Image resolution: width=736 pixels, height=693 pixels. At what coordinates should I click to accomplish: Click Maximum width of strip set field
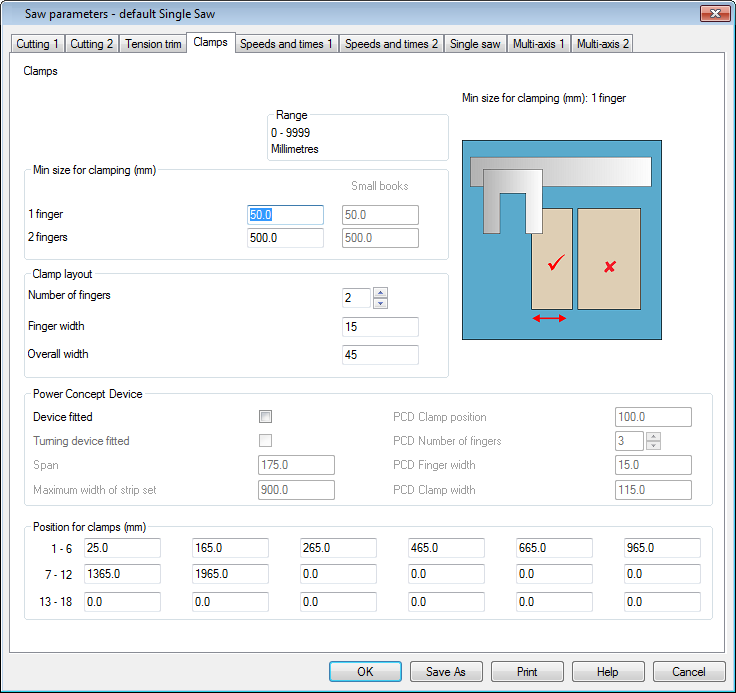296,490
